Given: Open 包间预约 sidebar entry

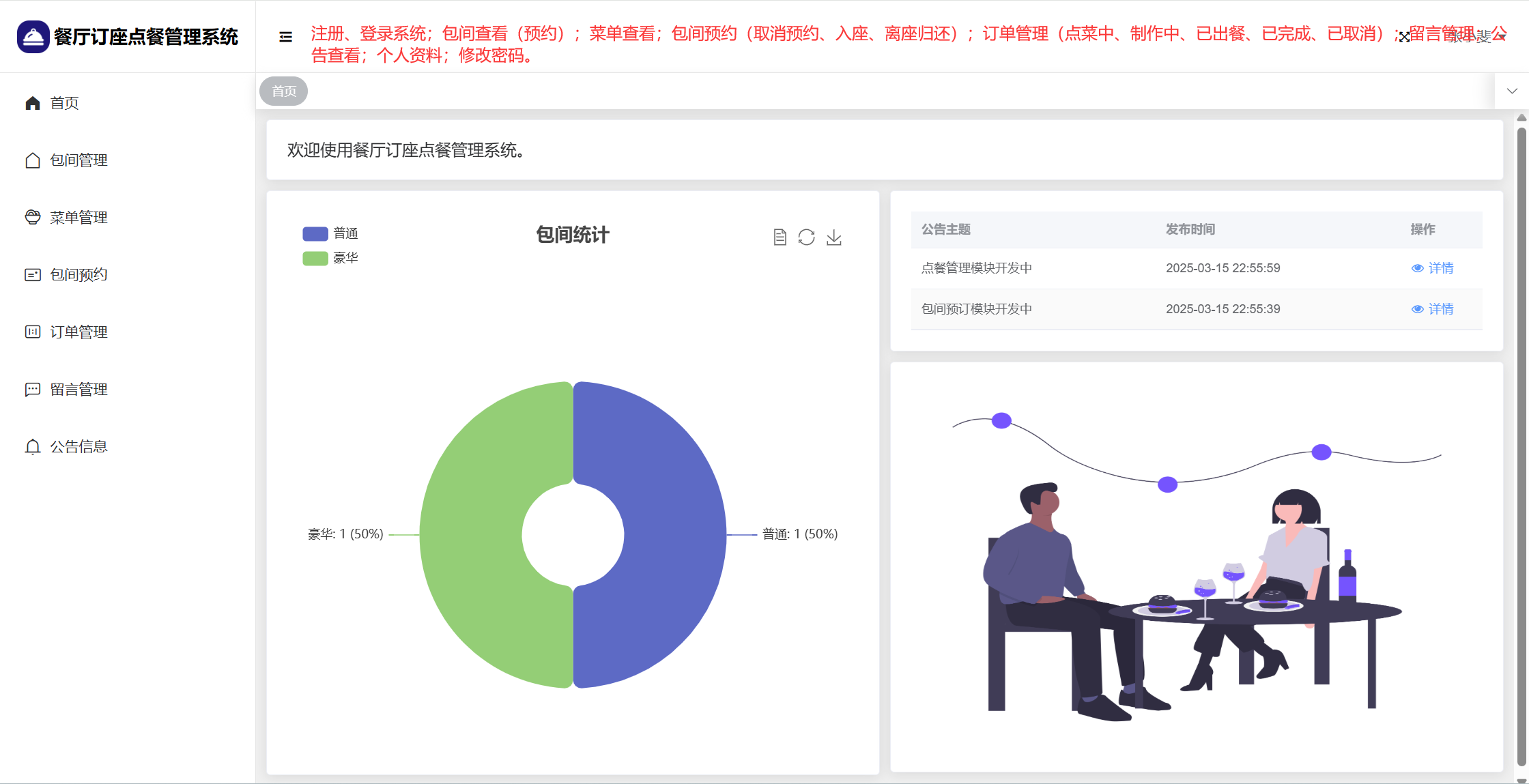Looking at the screenshot, I should (x=78, y=275).
